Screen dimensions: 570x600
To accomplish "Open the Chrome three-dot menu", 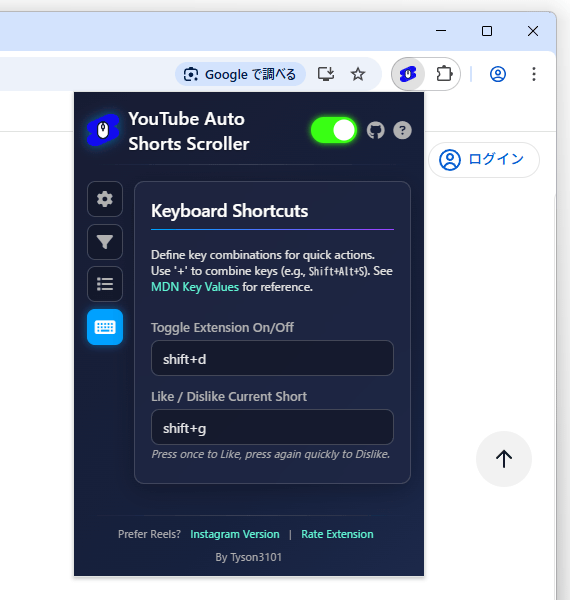I will 534,74.
